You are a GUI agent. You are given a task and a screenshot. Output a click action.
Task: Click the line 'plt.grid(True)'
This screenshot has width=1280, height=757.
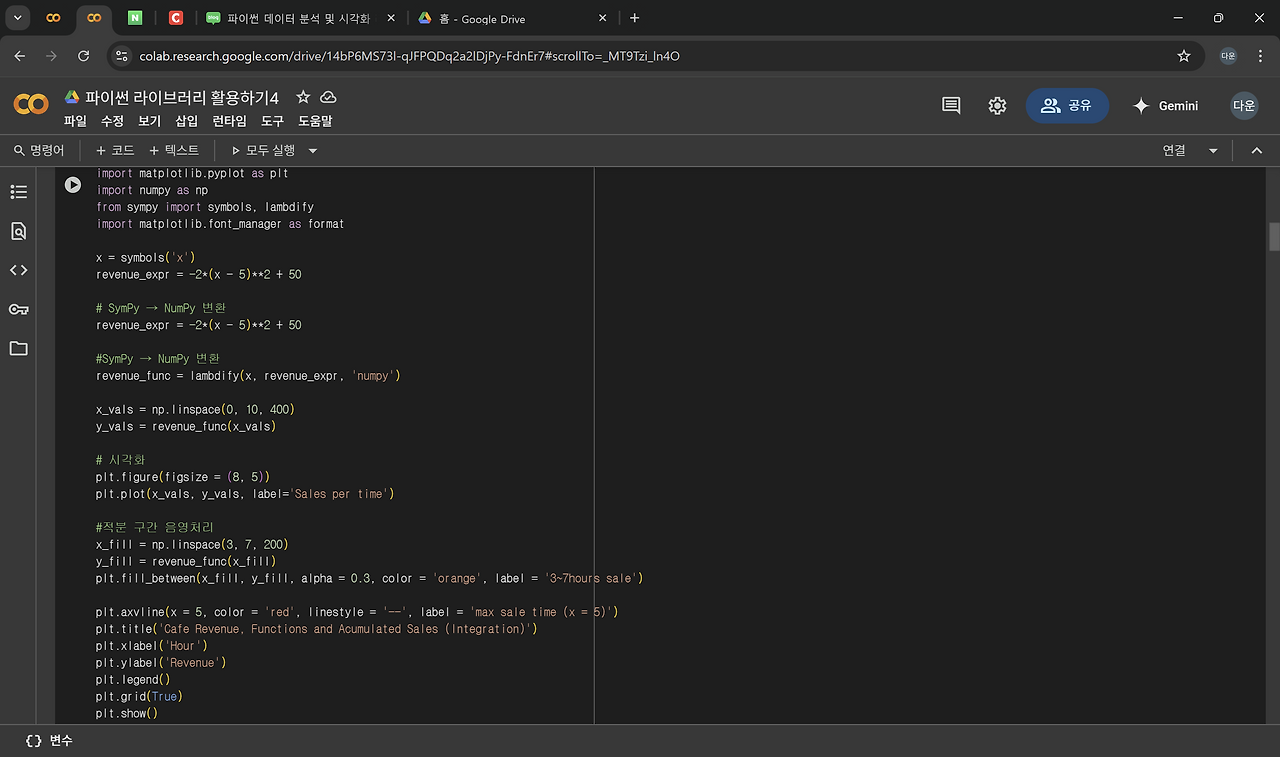click(139, 697)
